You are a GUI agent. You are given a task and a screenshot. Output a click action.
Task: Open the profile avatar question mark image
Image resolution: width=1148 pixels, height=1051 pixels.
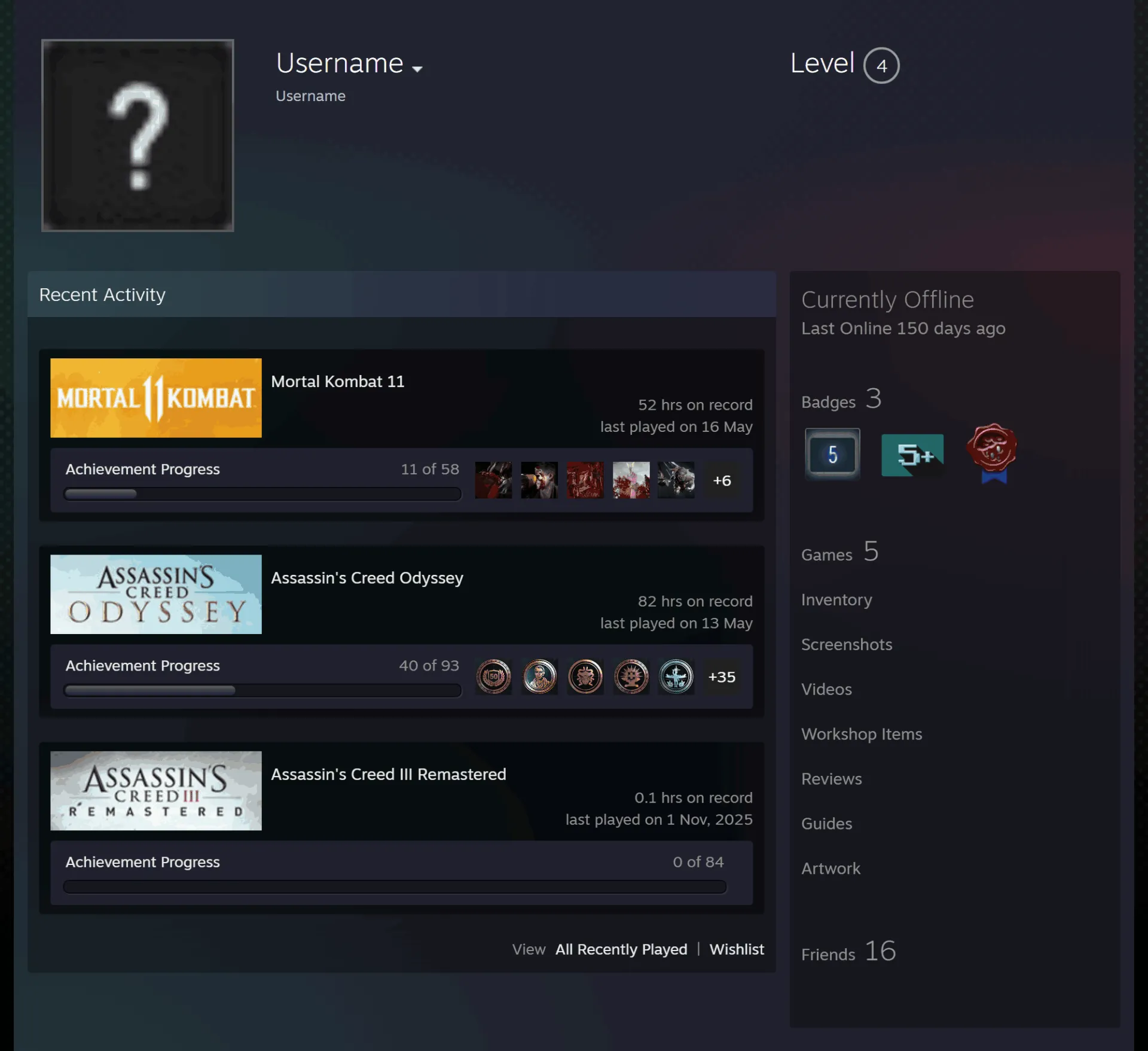click(138, 135)
